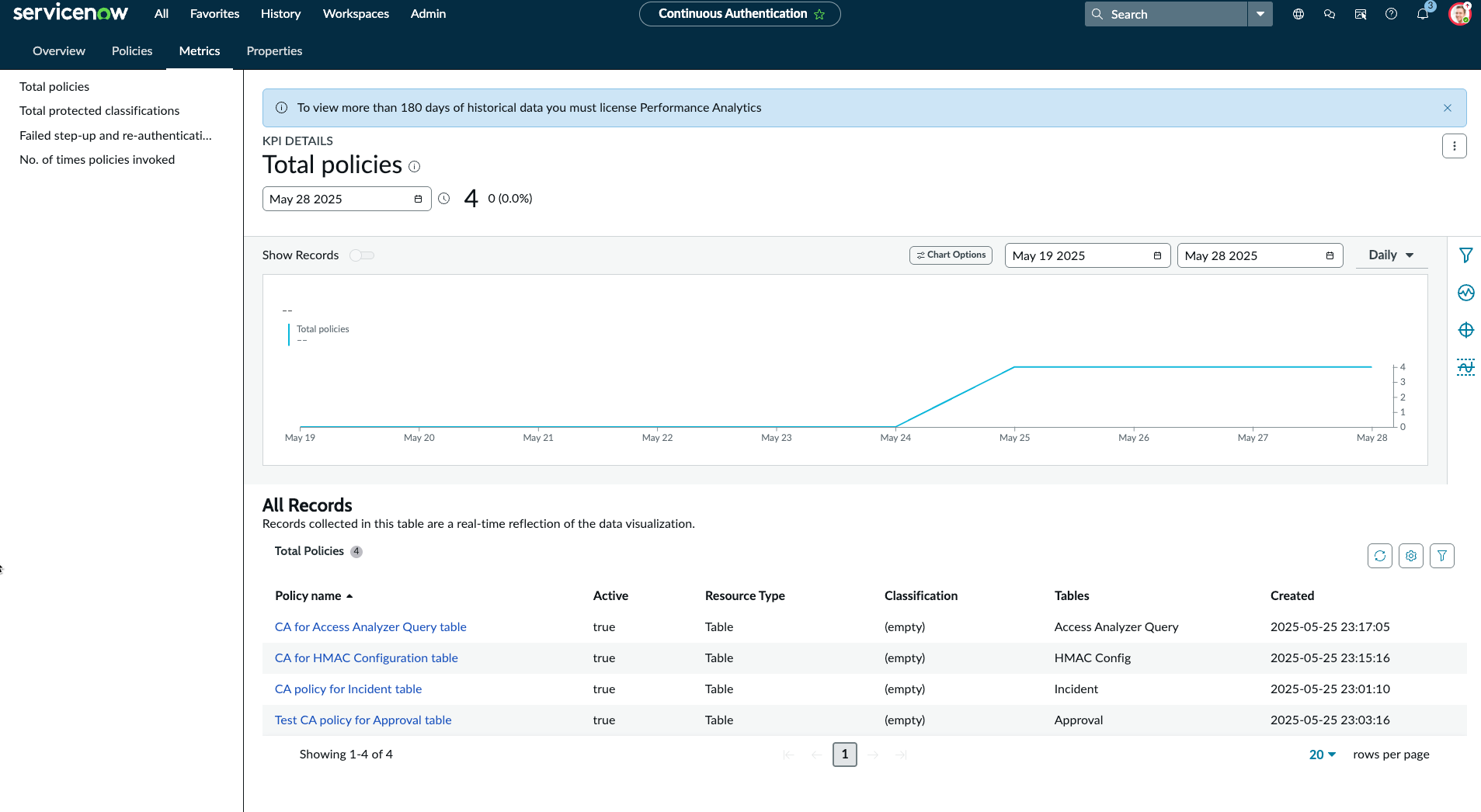Open the Admin menu
Screen dimensions: 1481x812
tap(428, 13)
